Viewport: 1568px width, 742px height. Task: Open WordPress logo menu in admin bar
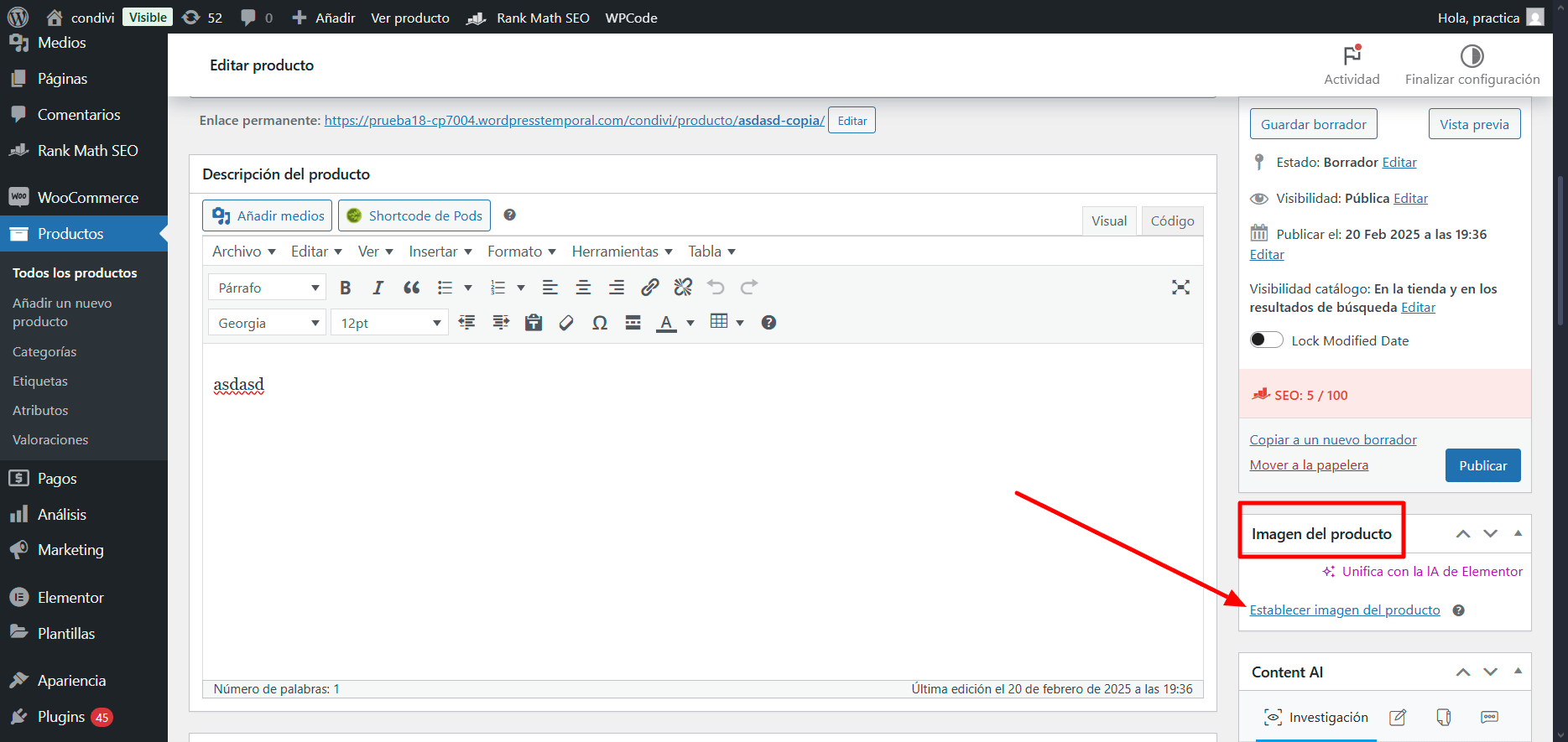[18, 17]
